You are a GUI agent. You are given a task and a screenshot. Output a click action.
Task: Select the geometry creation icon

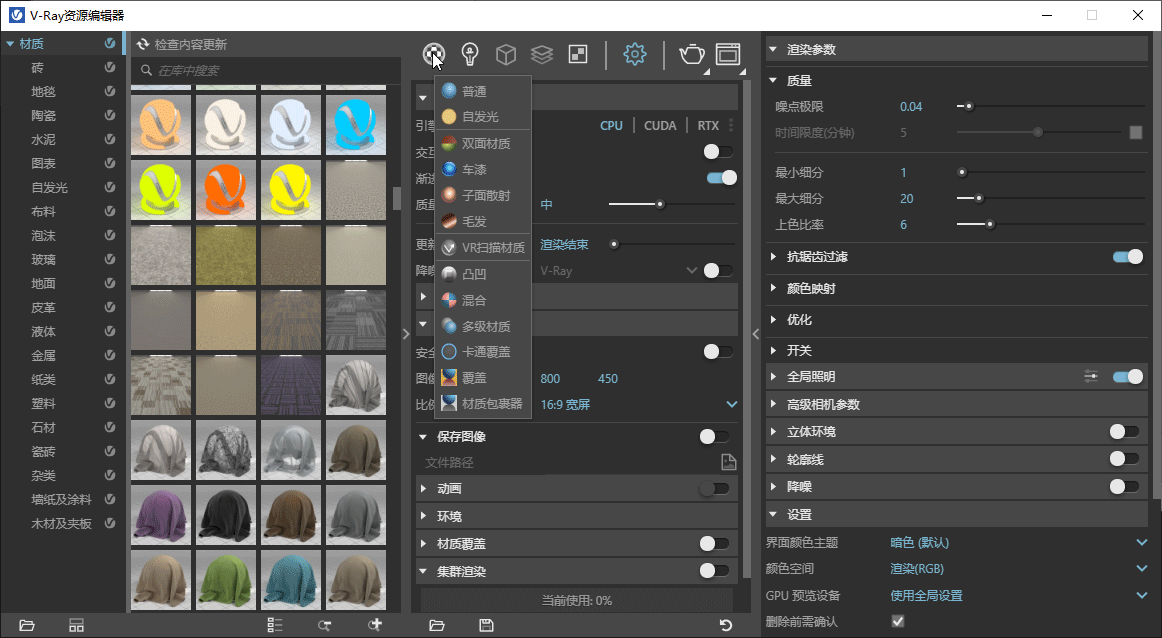point(505,54)
